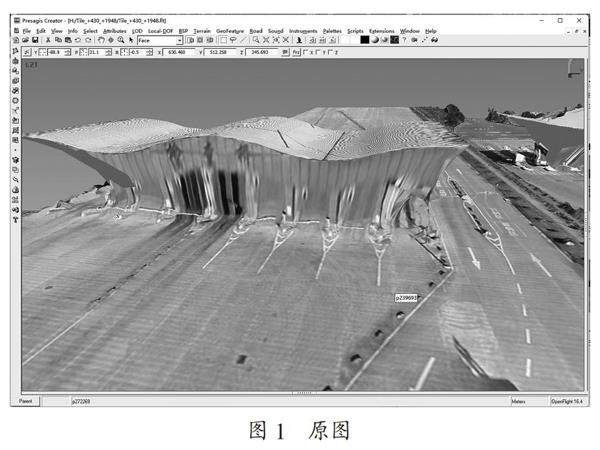
Task: Click the help question mark icon
Action: tap(405, 40)
